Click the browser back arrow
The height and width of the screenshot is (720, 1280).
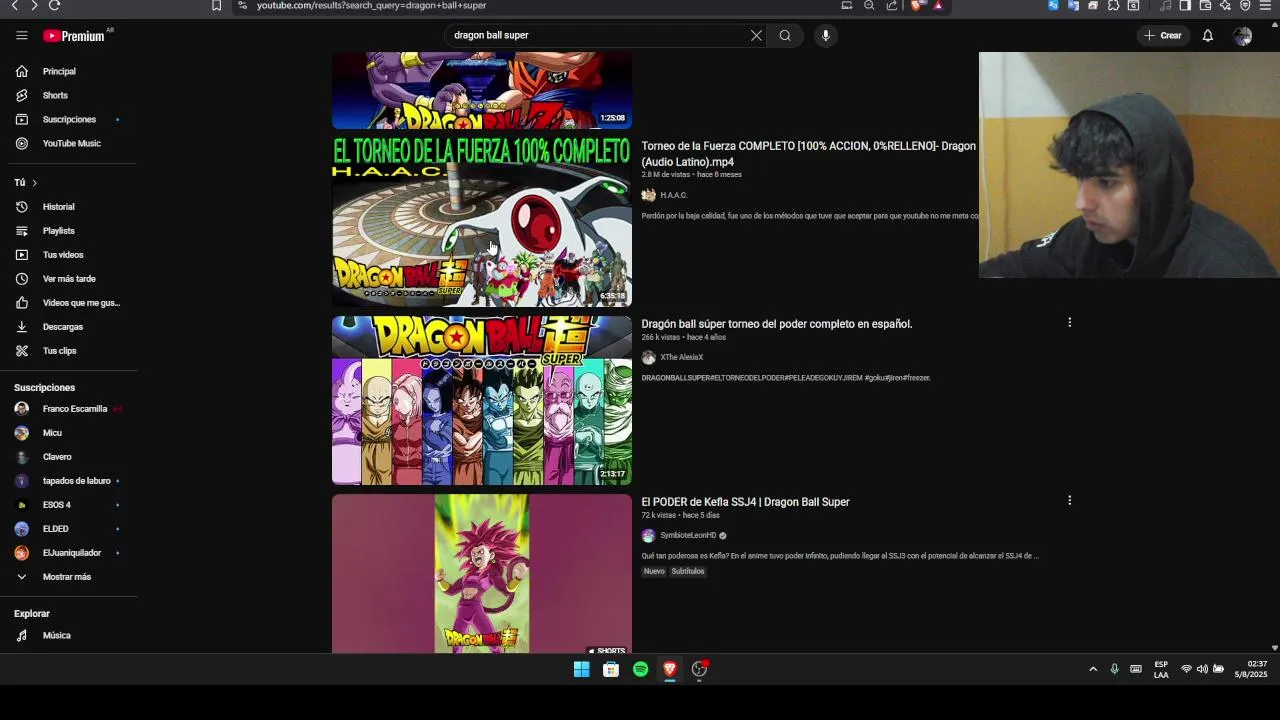pos(14,5)
